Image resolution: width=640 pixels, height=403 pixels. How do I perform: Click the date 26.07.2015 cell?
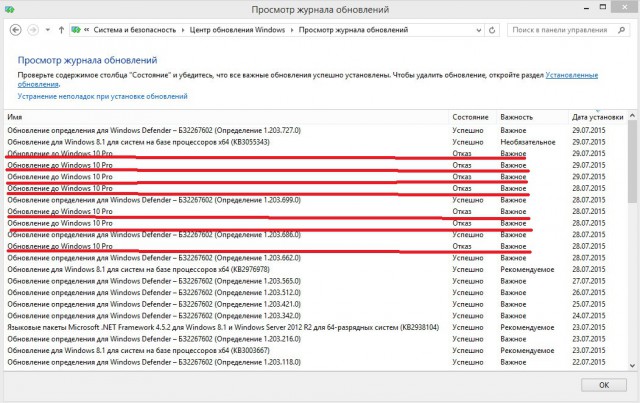(x=589, y=293)
